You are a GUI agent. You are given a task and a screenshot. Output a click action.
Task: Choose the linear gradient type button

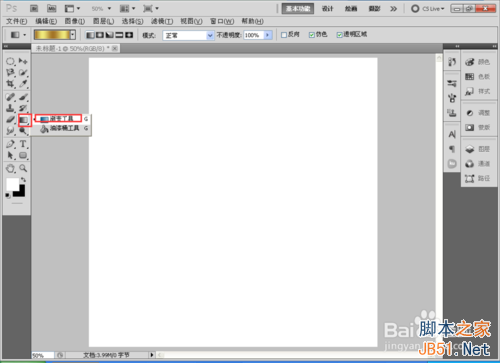click(90, 35)
